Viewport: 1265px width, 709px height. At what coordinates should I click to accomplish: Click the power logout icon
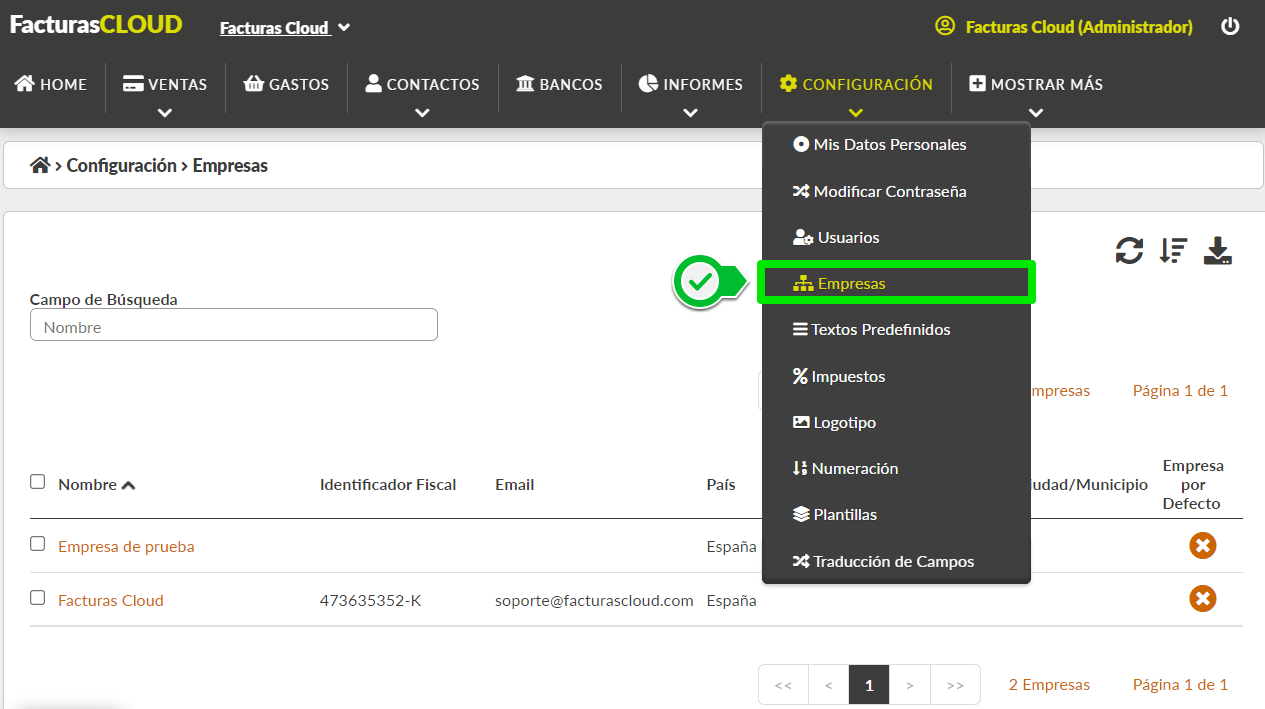[x=1230, y=27]
